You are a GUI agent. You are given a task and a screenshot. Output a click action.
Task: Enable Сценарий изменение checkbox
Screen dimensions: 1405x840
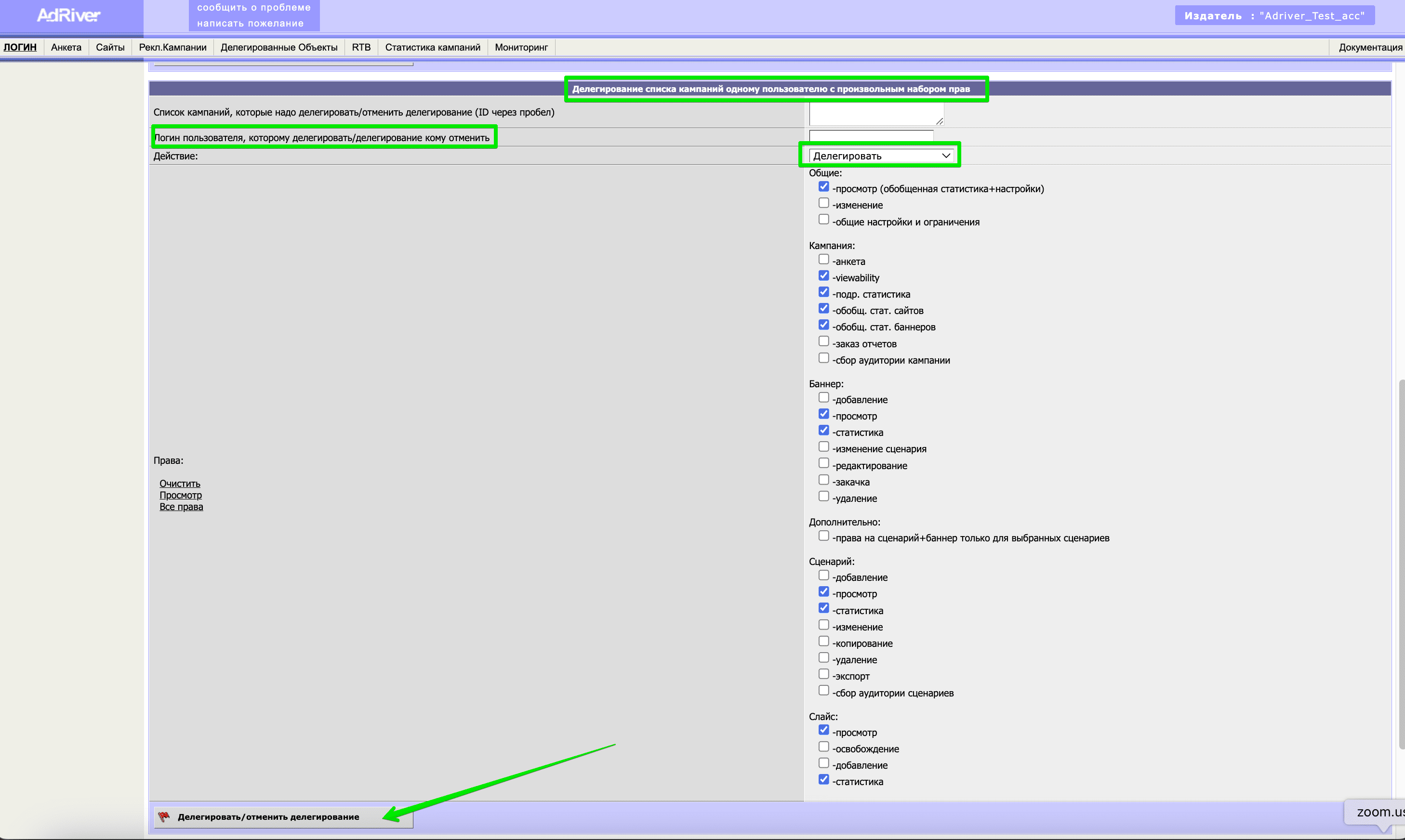click(823, 625)
